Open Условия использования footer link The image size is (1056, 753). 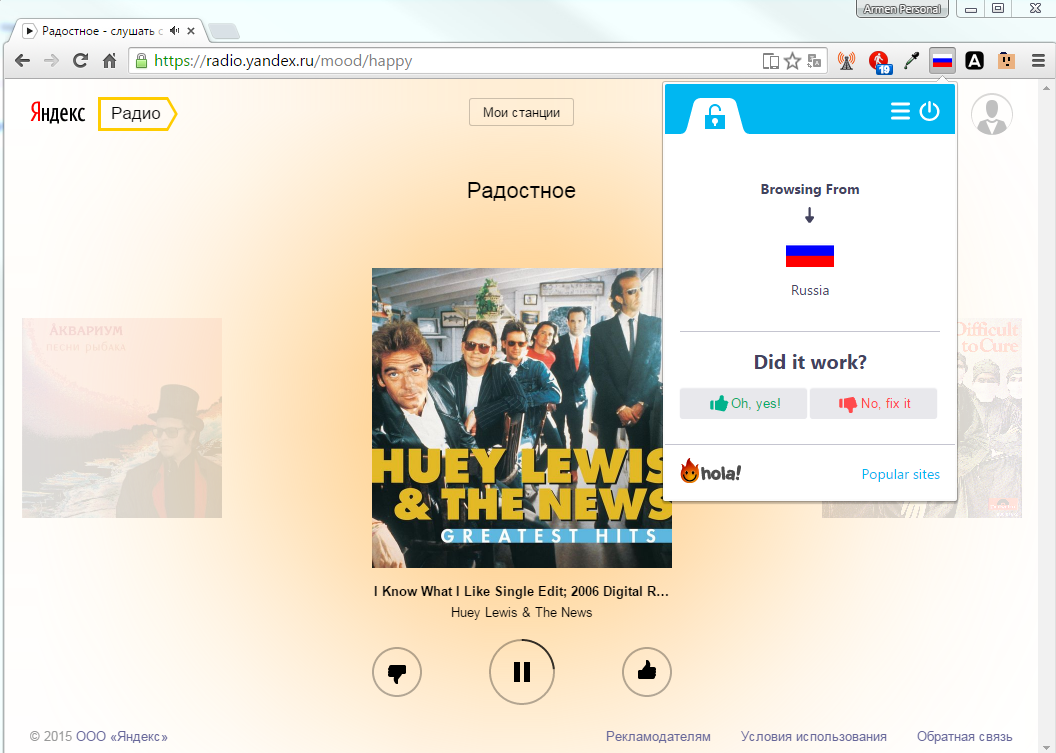(814, 736)
